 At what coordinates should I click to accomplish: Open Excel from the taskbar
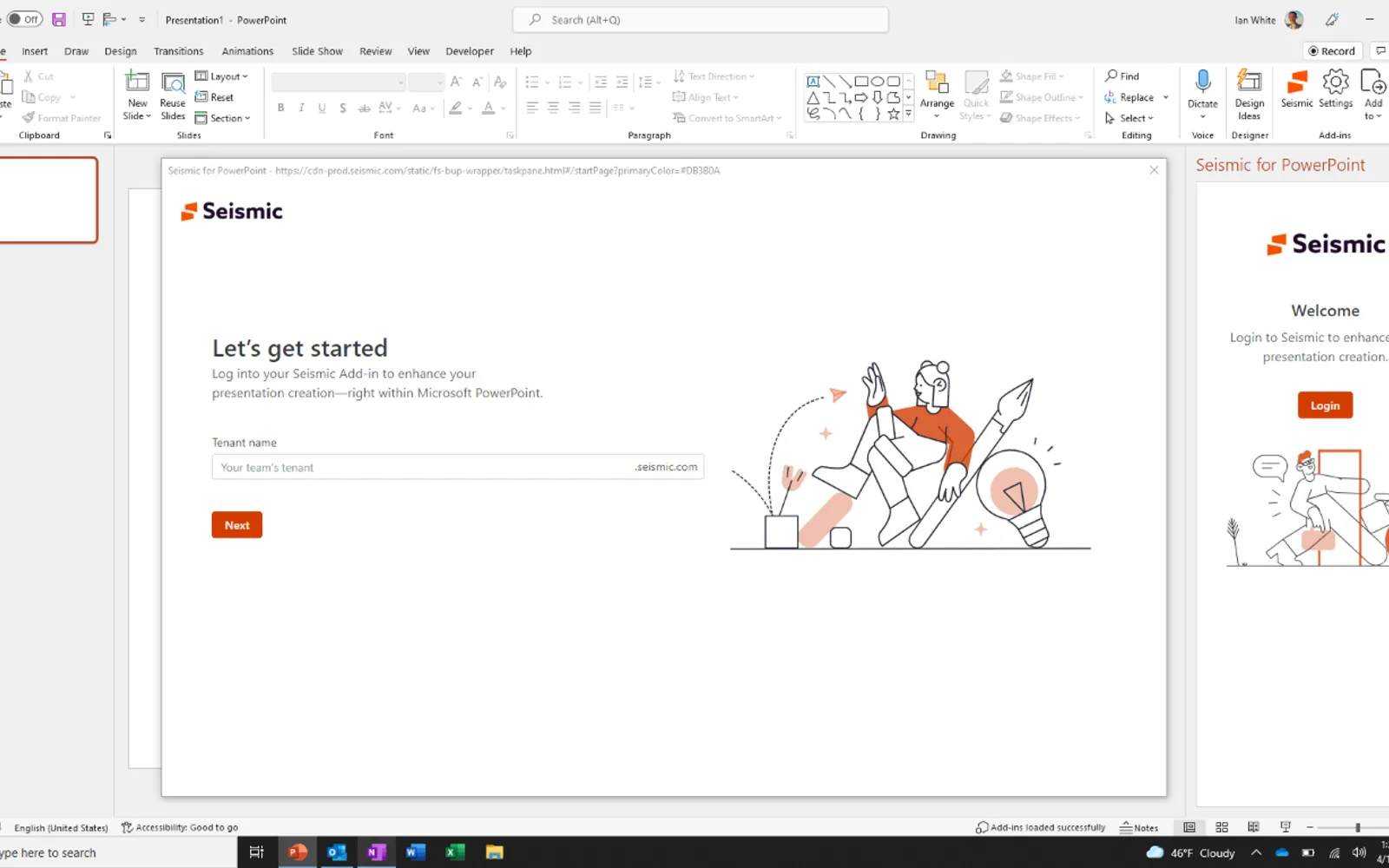pyautogui.click(x=455, y=852)
